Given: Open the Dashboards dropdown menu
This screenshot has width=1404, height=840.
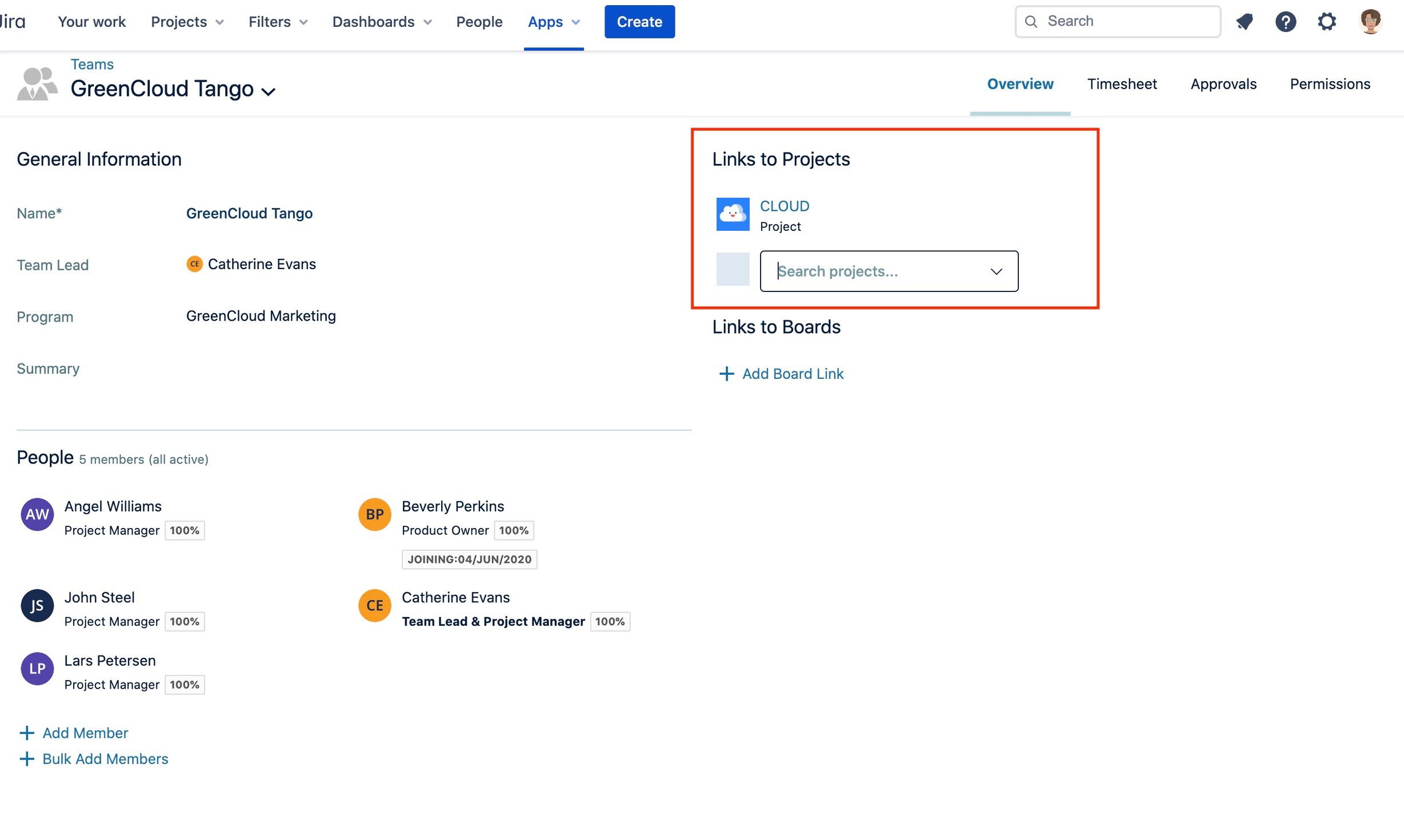Looking at the screenshot, I should [382, 22].
